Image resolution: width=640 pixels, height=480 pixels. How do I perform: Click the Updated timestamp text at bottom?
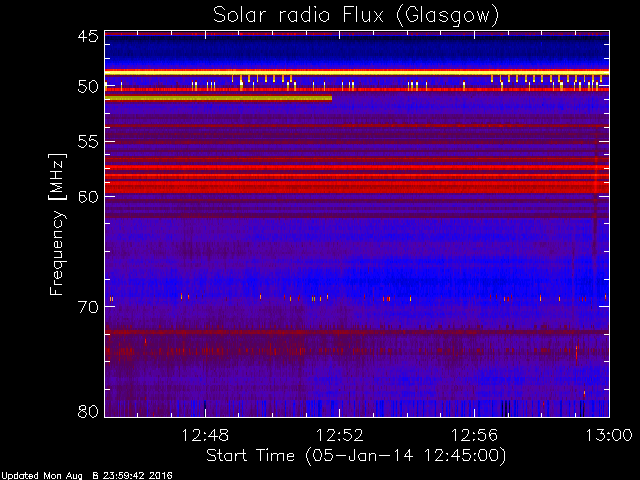[x=87, y=476]
